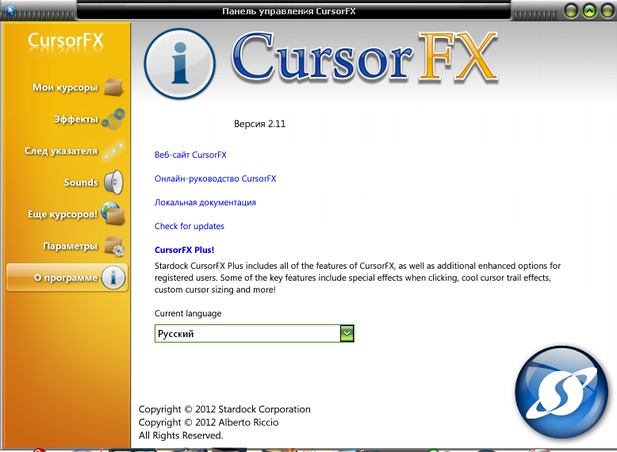Click the discs icon beside Эффекты

[x=113, y=118]
